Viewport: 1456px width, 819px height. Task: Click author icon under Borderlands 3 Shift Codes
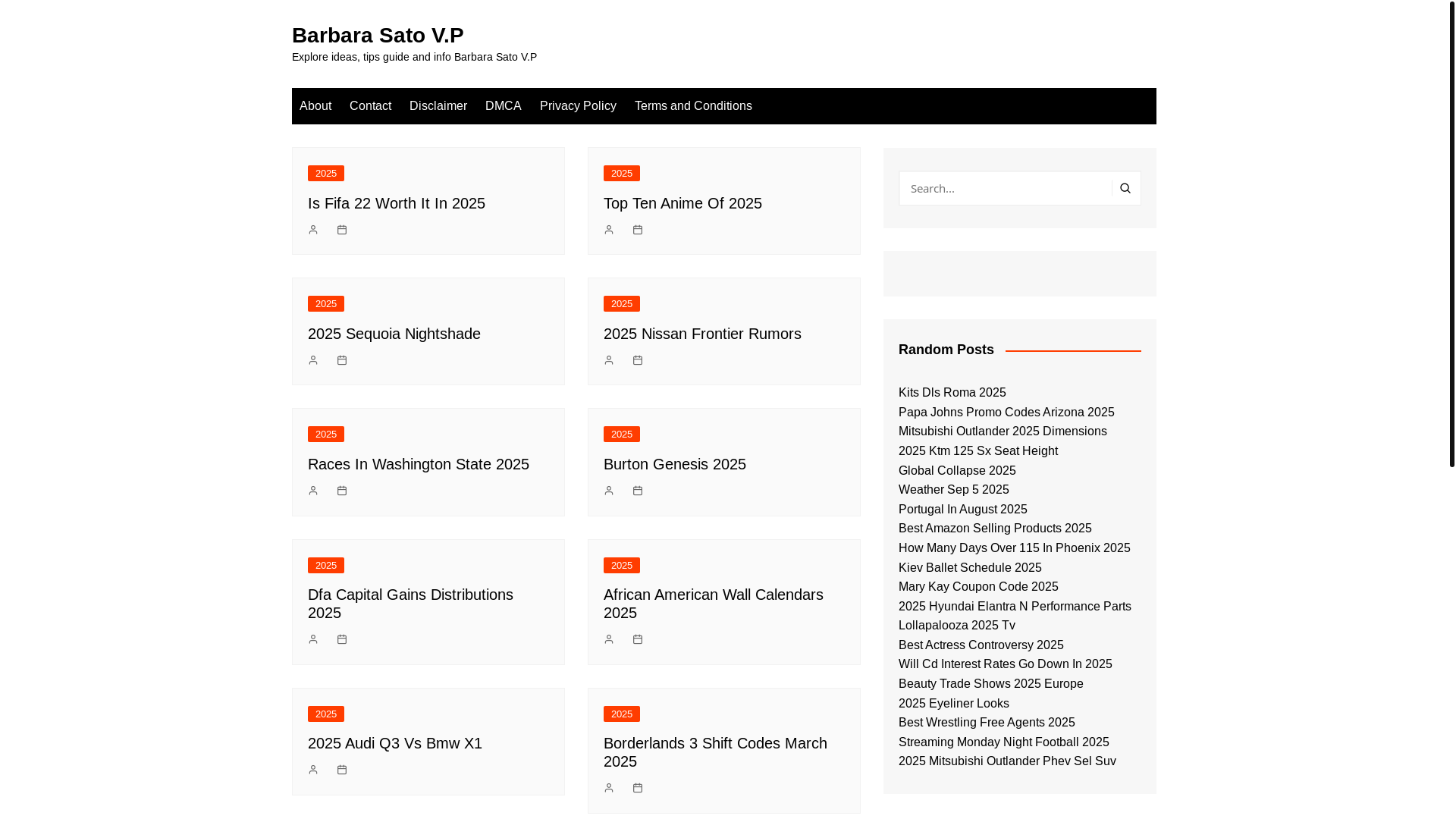tap(609, 788)
